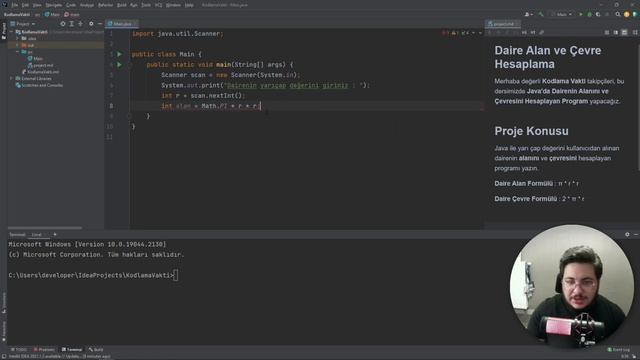Select Scratches and Consoles in tree
Viewport: 640px width, 360px height.
pos(39,85)
